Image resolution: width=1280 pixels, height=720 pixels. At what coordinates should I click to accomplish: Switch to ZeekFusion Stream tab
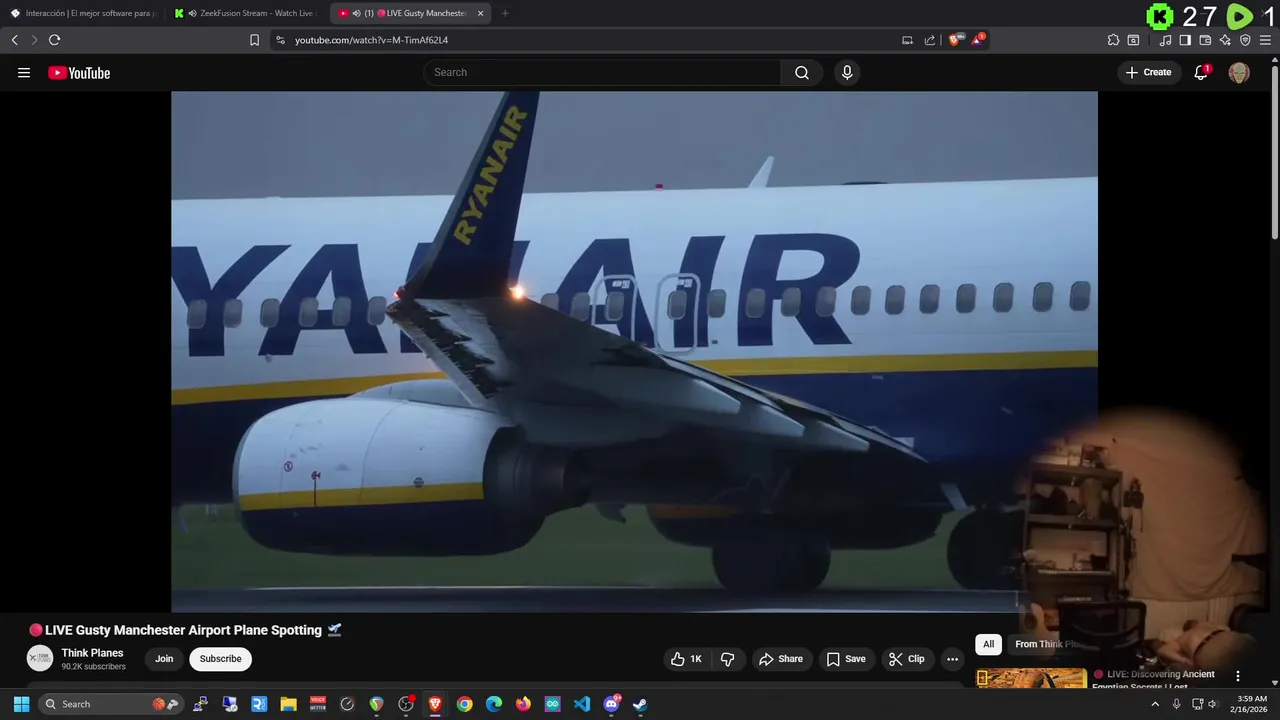pyautogui.click(x=248, y=13)
